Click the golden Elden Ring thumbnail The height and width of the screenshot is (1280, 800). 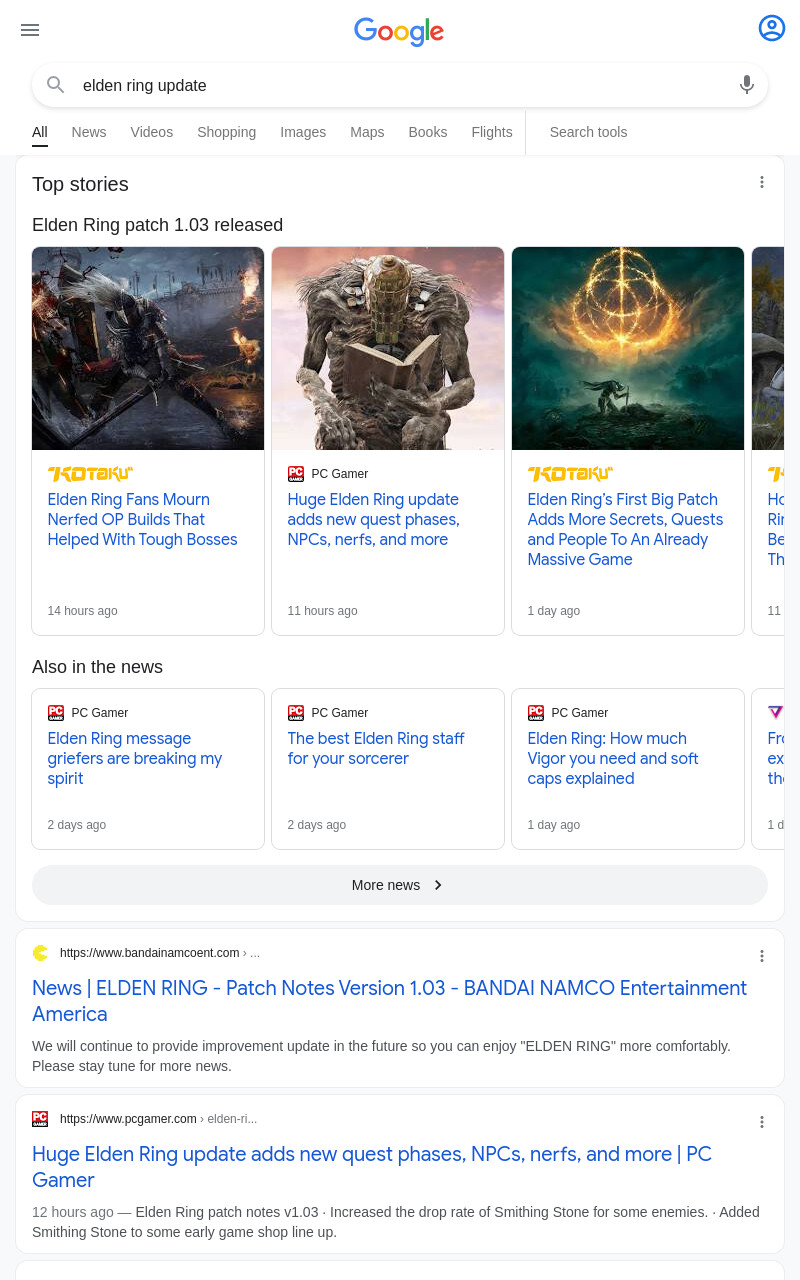628,348
